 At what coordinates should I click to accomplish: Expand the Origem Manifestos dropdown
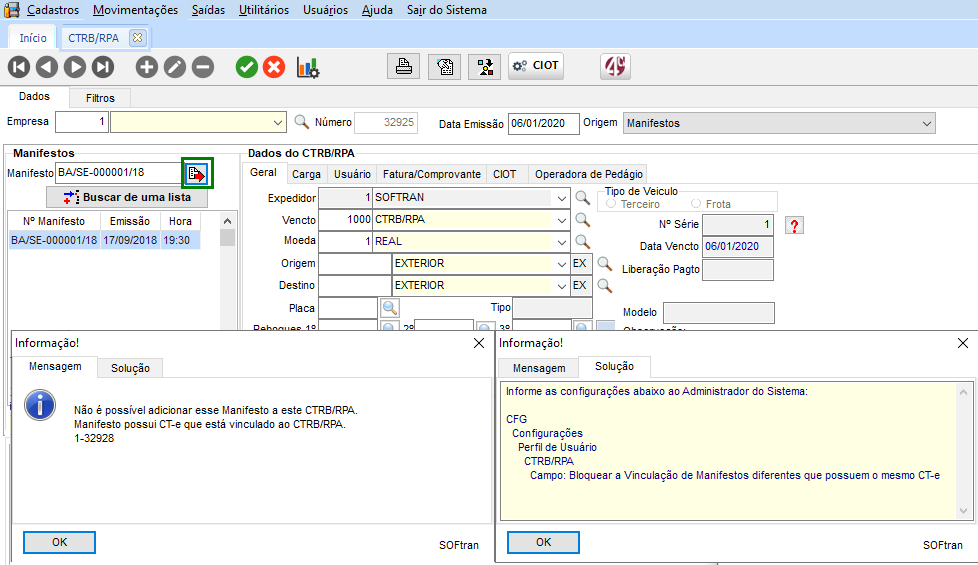point(926,123)
